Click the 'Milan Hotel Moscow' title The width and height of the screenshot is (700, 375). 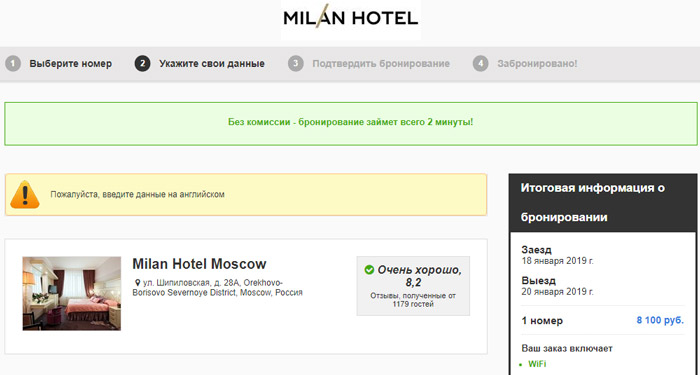coord(199,264)
